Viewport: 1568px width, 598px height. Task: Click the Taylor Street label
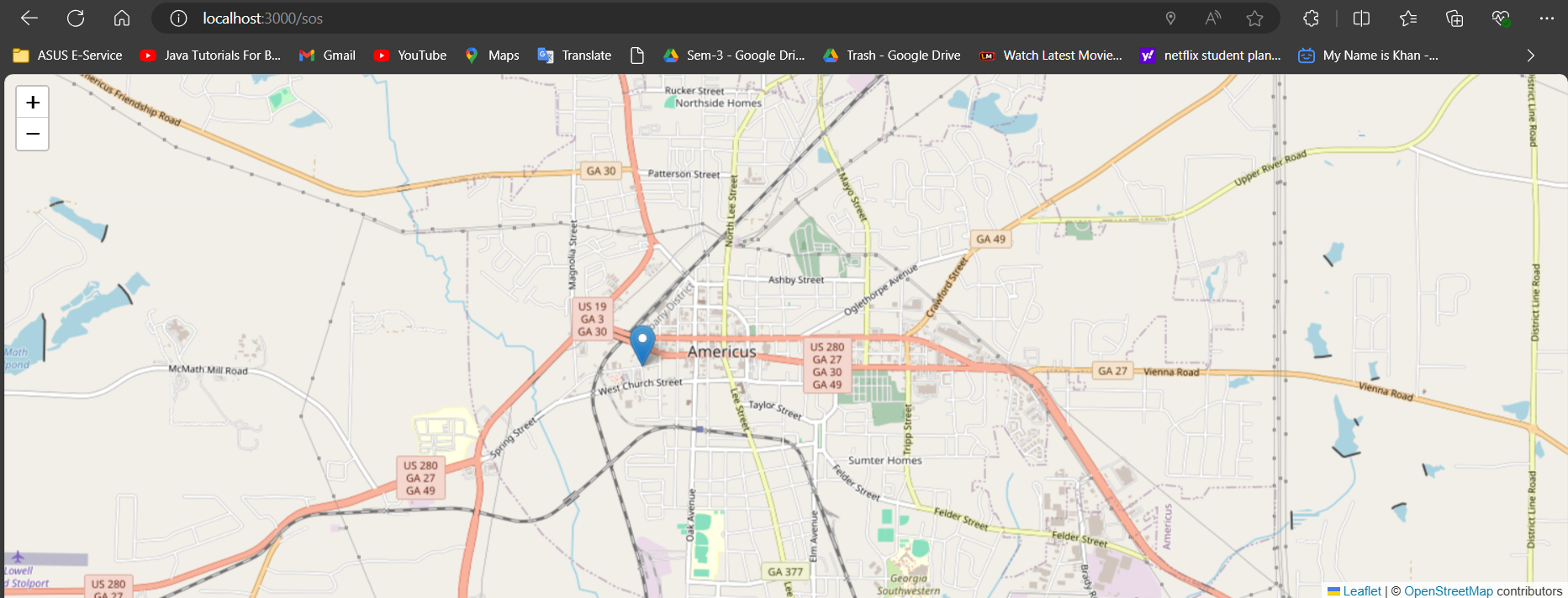pyautogui.click(x=775, y=410)
